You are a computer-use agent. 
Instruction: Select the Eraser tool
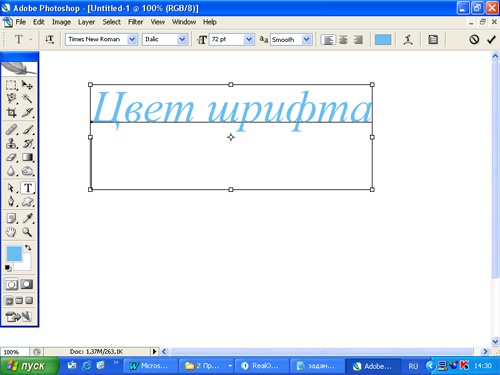tap(11, 157)
